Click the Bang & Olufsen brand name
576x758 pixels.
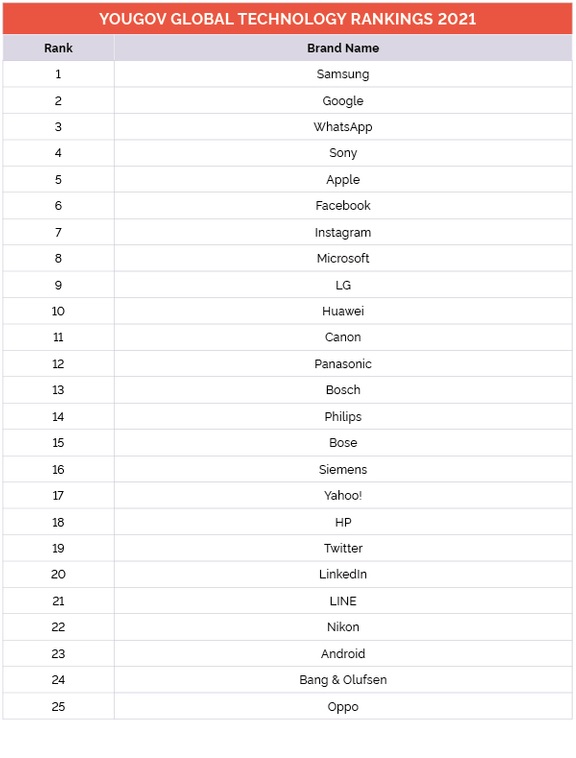point(343,680)
